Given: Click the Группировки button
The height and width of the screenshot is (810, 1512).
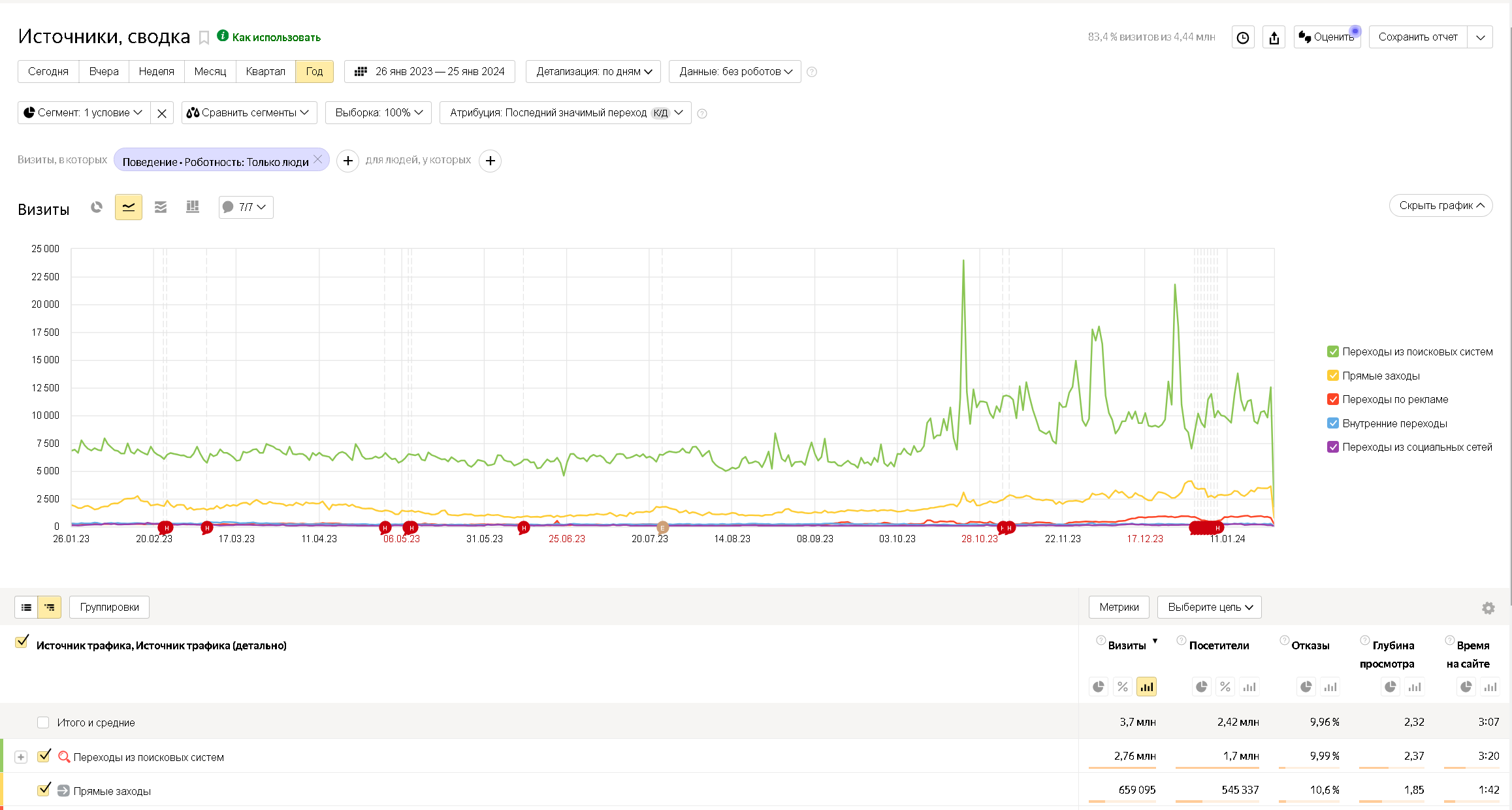Looking at the screenshot, I should tap(109, 607).
